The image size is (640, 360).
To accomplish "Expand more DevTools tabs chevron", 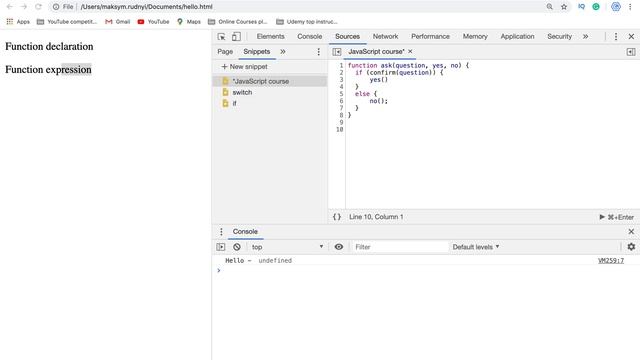I will point(585,36).
